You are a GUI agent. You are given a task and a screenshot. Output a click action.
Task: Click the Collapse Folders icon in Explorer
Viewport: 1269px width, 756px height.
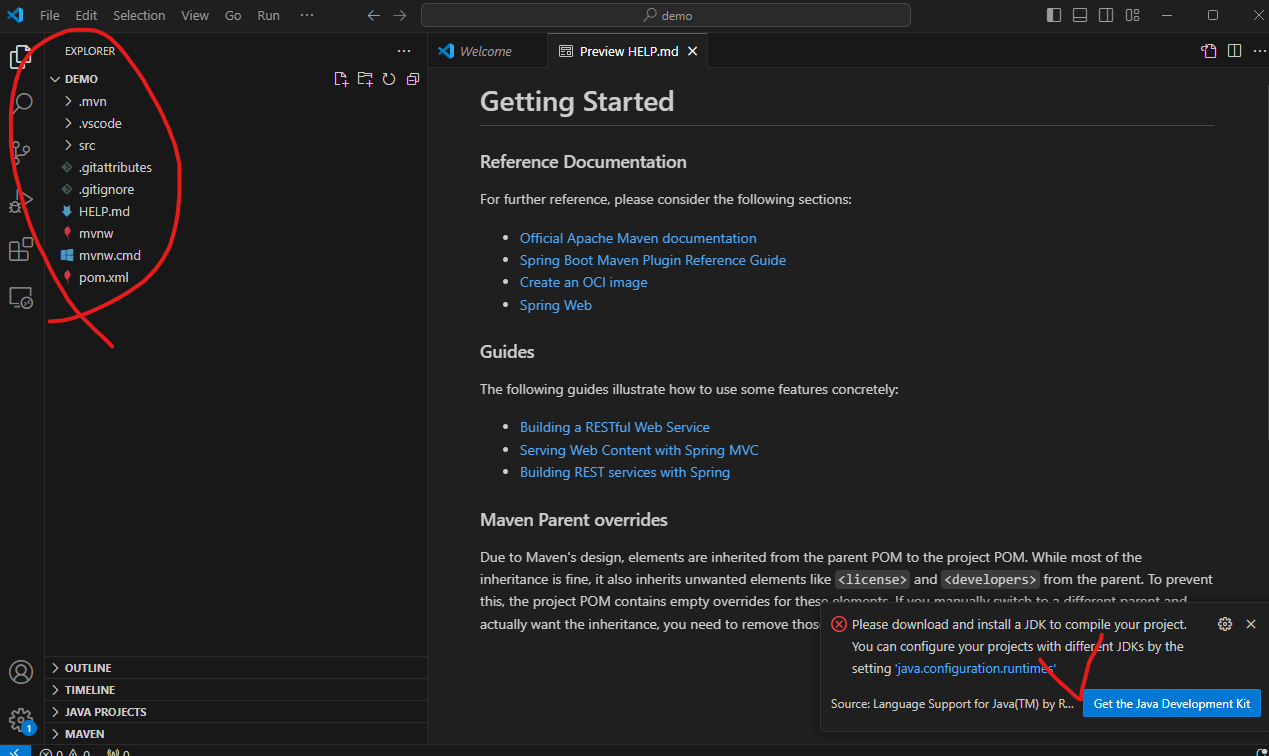pyautogui.click(x=412, y=78)
